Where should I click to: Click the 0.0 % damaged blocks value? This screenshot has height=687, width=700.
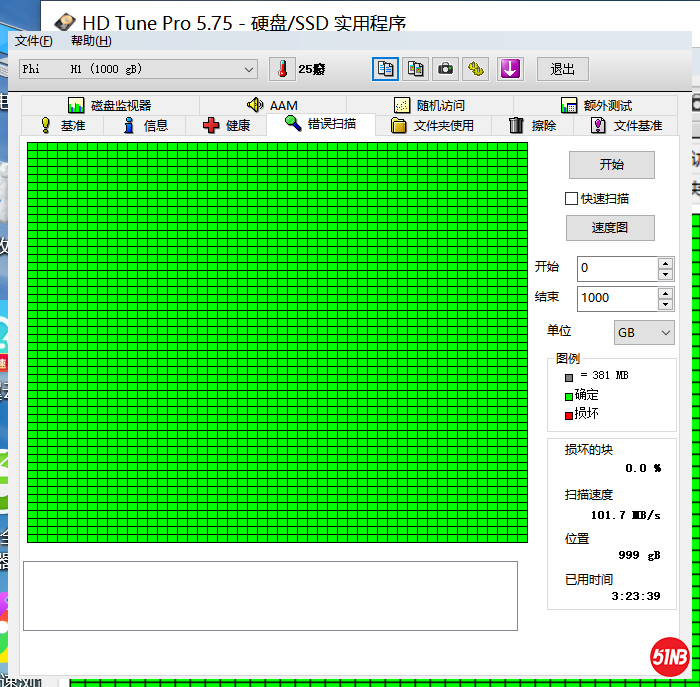click(643, 468)
